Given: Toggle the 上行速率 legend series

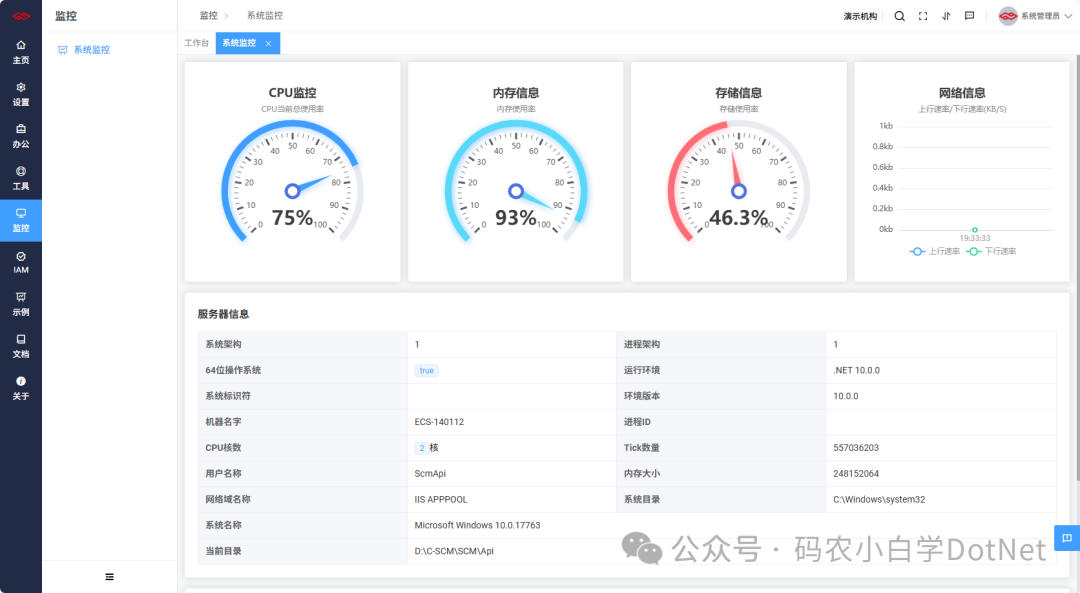Looking at the screenshot, I should [x=935, y=251].
